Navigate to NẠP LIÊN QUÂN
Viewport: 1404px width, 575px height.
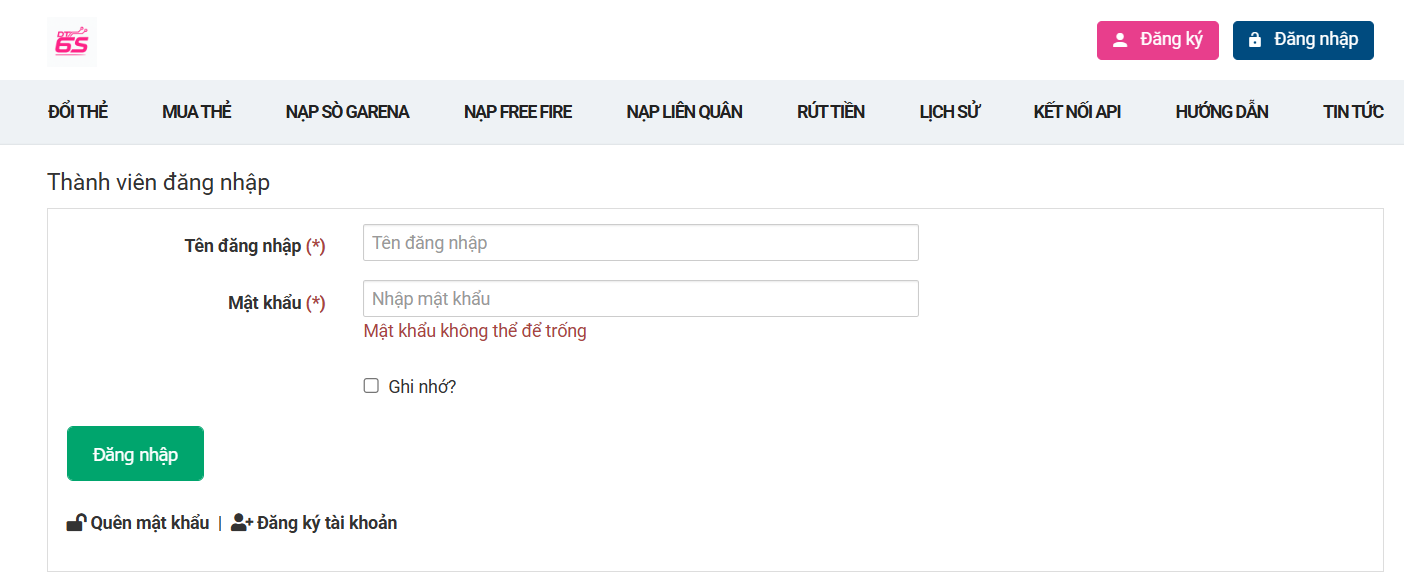pyautogui.click(x=684, y=112)
